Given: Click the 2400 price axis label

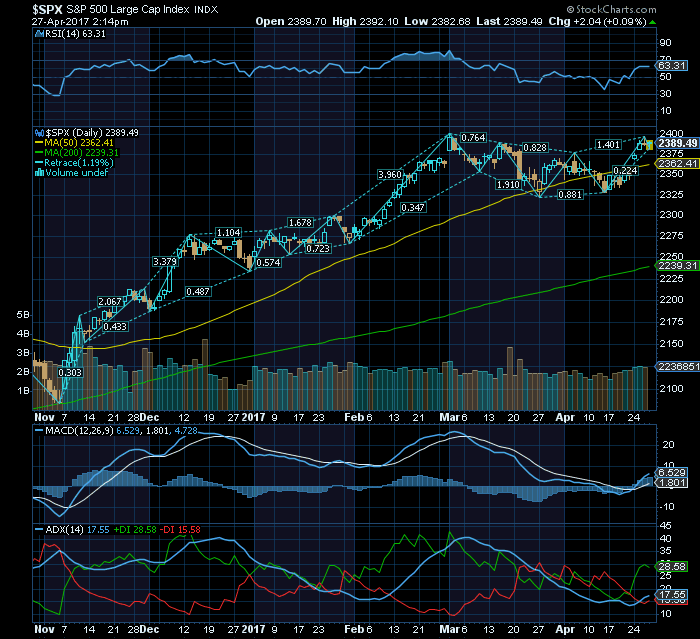Looking at the screenshot, I should coord(671,134).
